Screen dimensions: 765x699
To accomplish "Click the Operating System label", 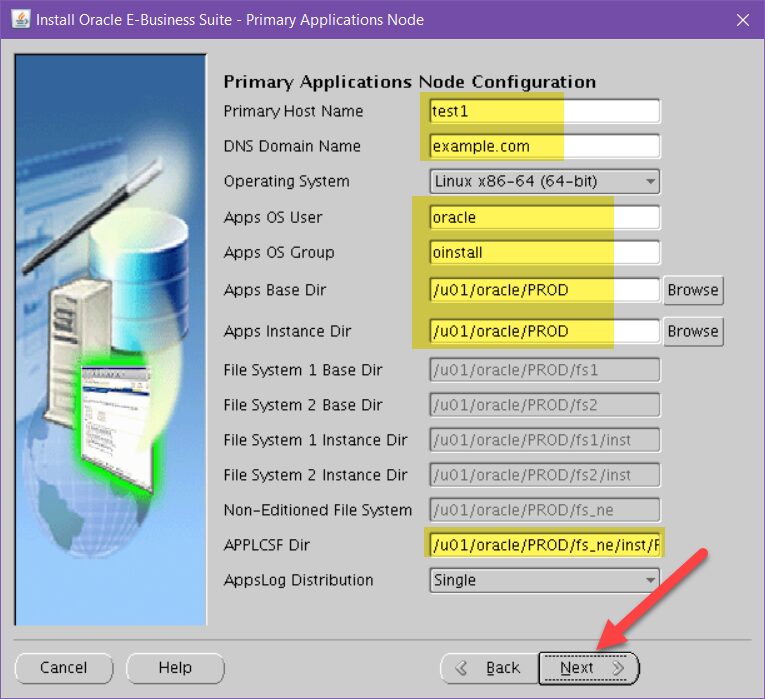I will click(x=286, y=181).
